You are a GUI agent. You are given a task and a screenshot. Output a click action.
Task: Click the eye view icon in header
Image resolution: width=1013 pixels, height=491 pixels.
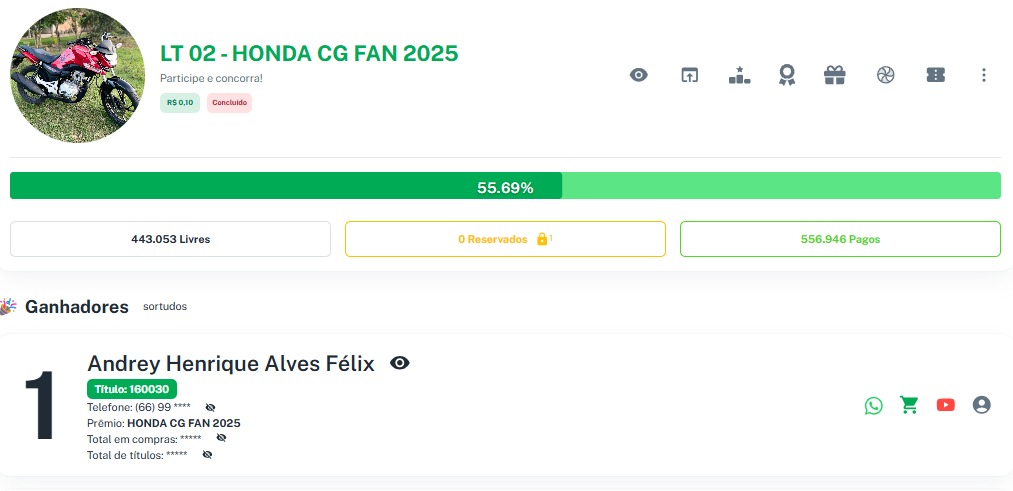(639, 75)
